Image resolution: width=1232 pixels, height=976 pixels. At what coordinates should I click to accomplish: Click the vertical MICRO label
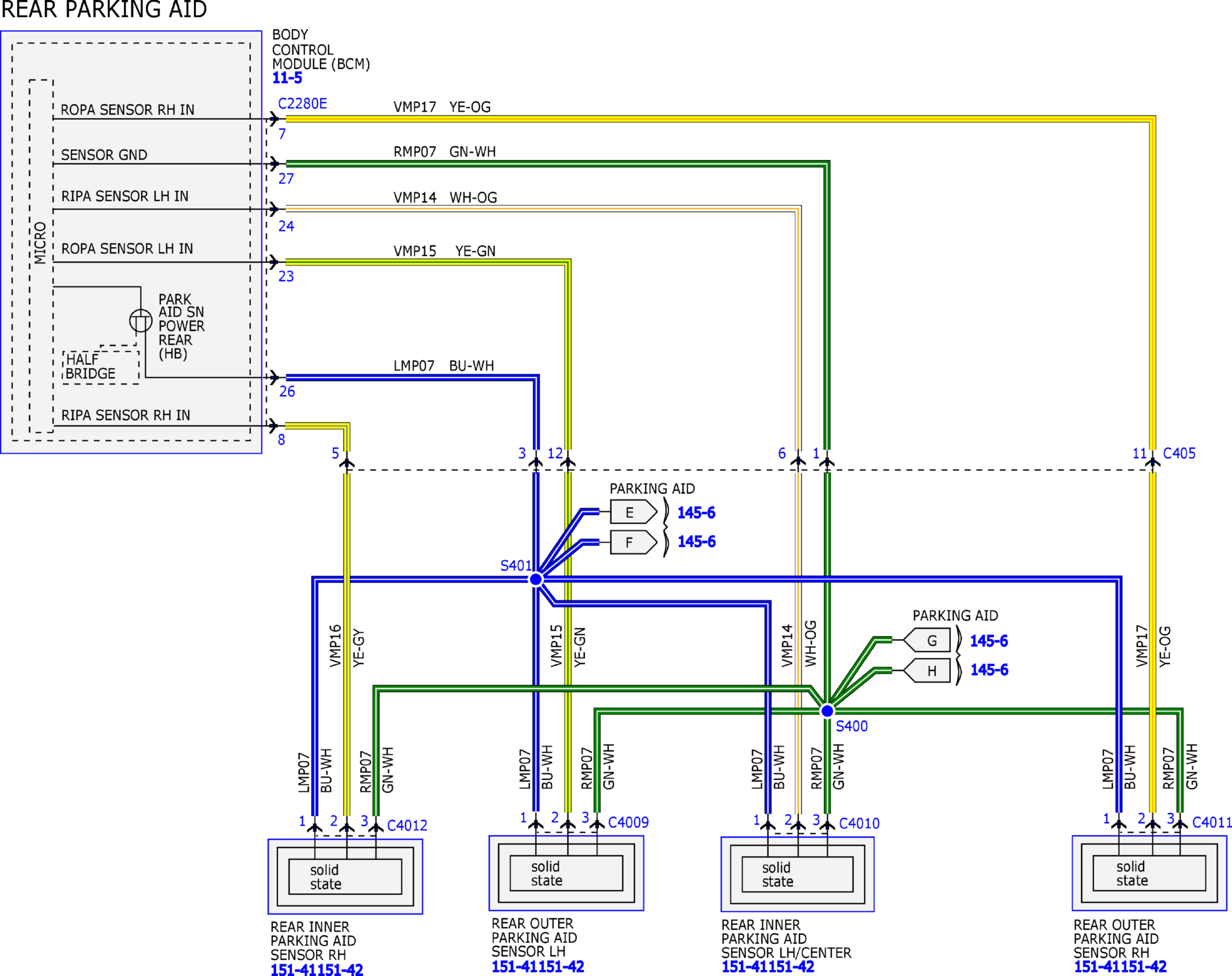[40, 242]
